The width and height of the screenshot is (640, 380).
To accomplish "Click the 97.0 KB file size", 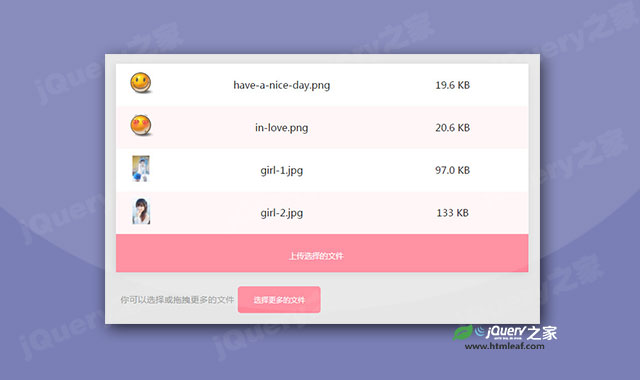I will pyautogui.click(x=452, y=170).
